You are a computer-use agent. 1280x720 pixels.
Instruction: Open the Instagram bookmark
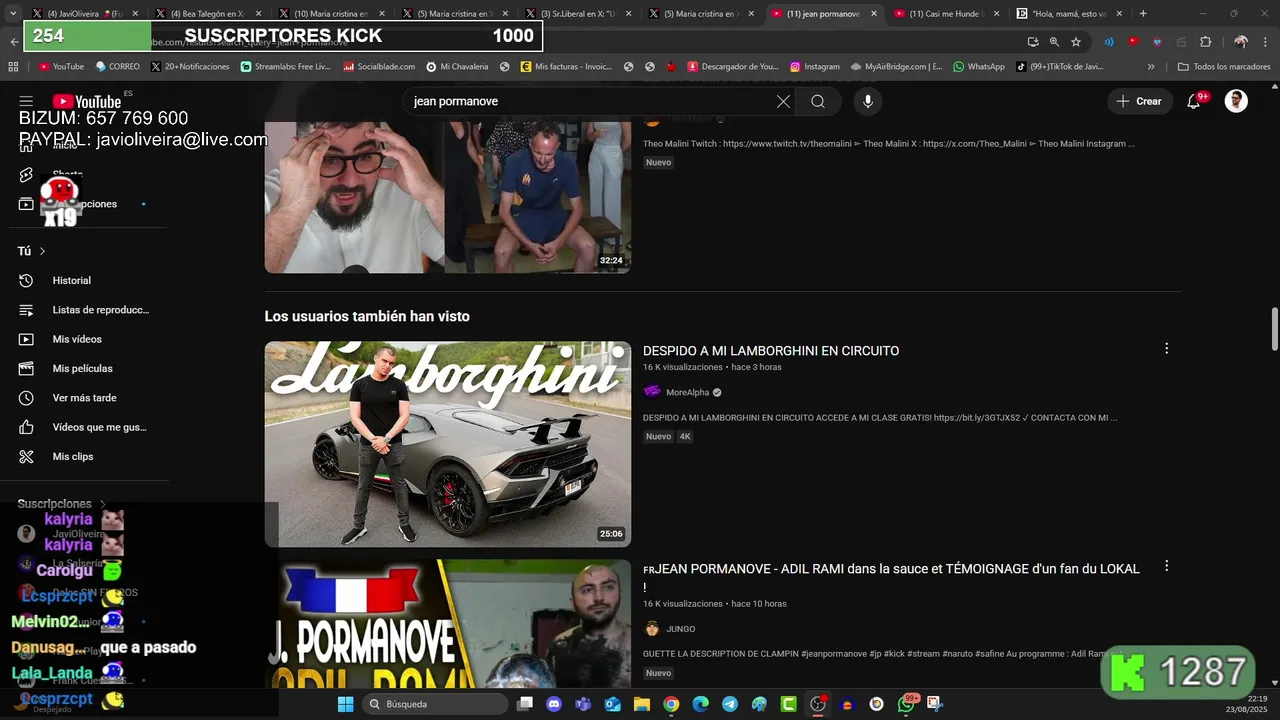814,67
